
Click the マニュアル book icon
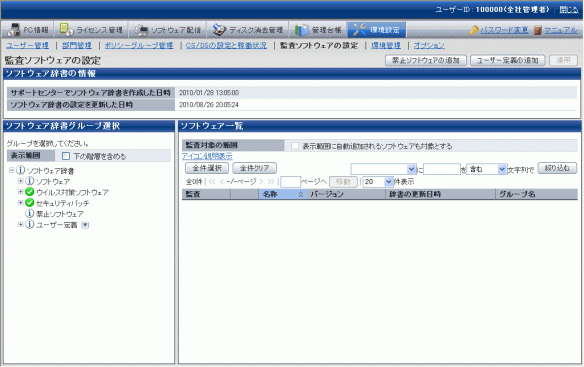click(537, 30)
